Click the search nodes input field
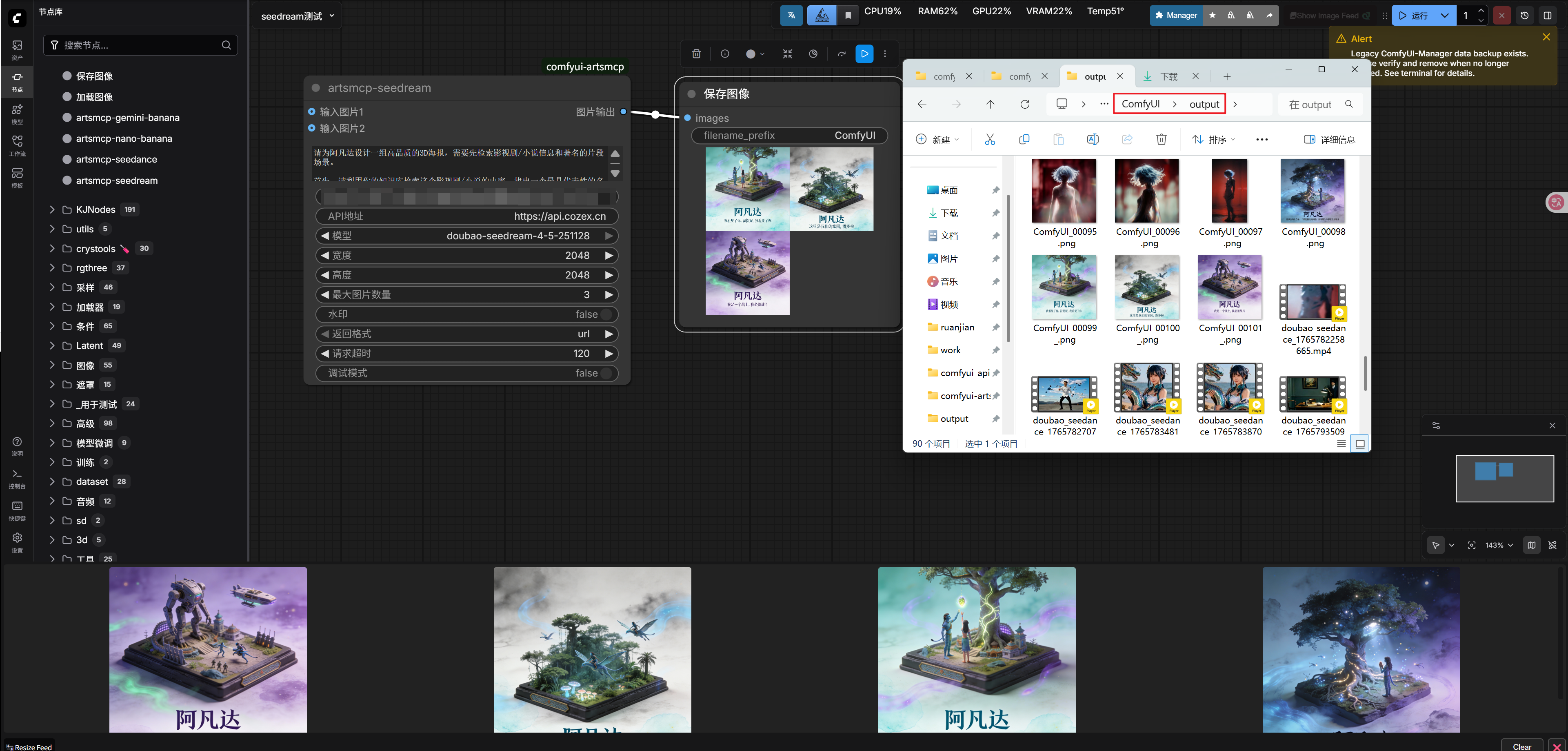This screenshot has width=1568, height=751. [x=140, y=45]
